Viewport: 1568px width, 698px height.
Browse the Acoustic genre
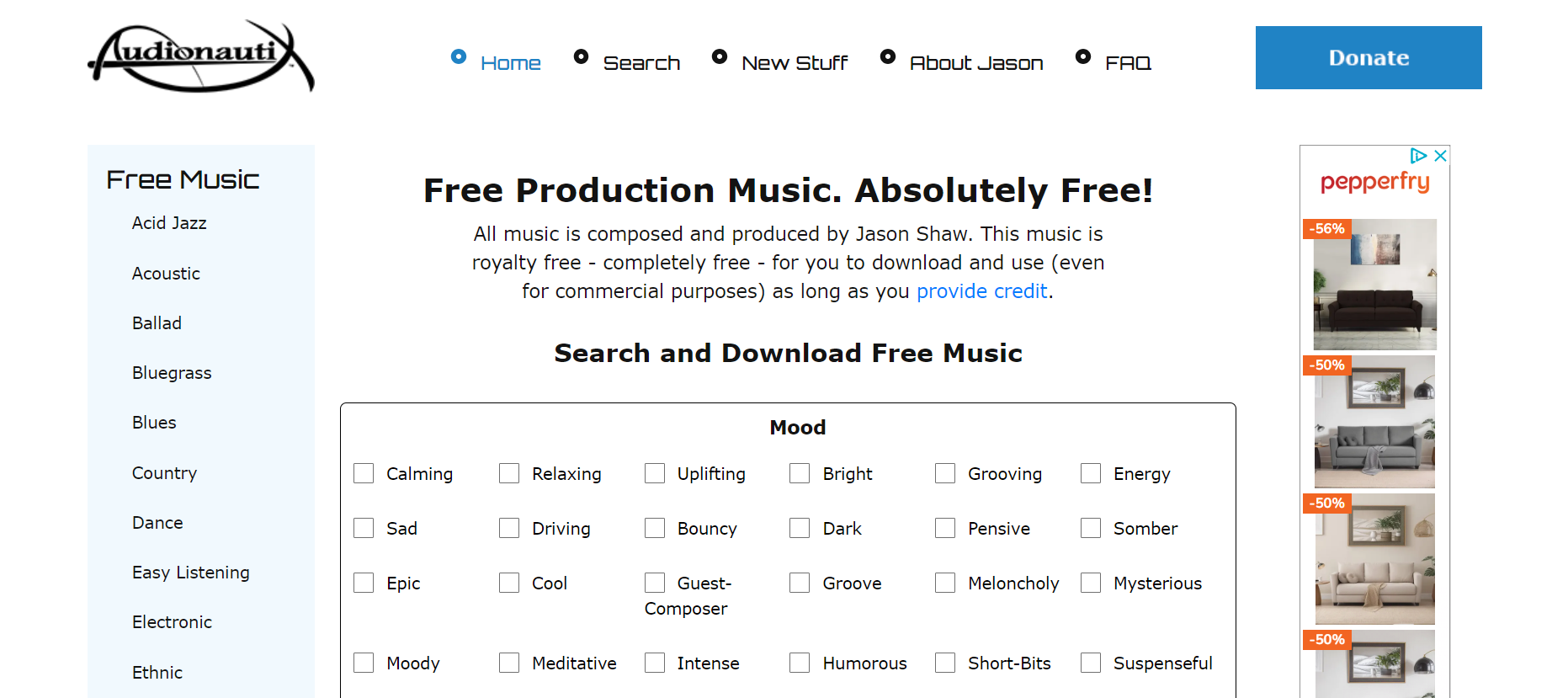coord(166,274)
